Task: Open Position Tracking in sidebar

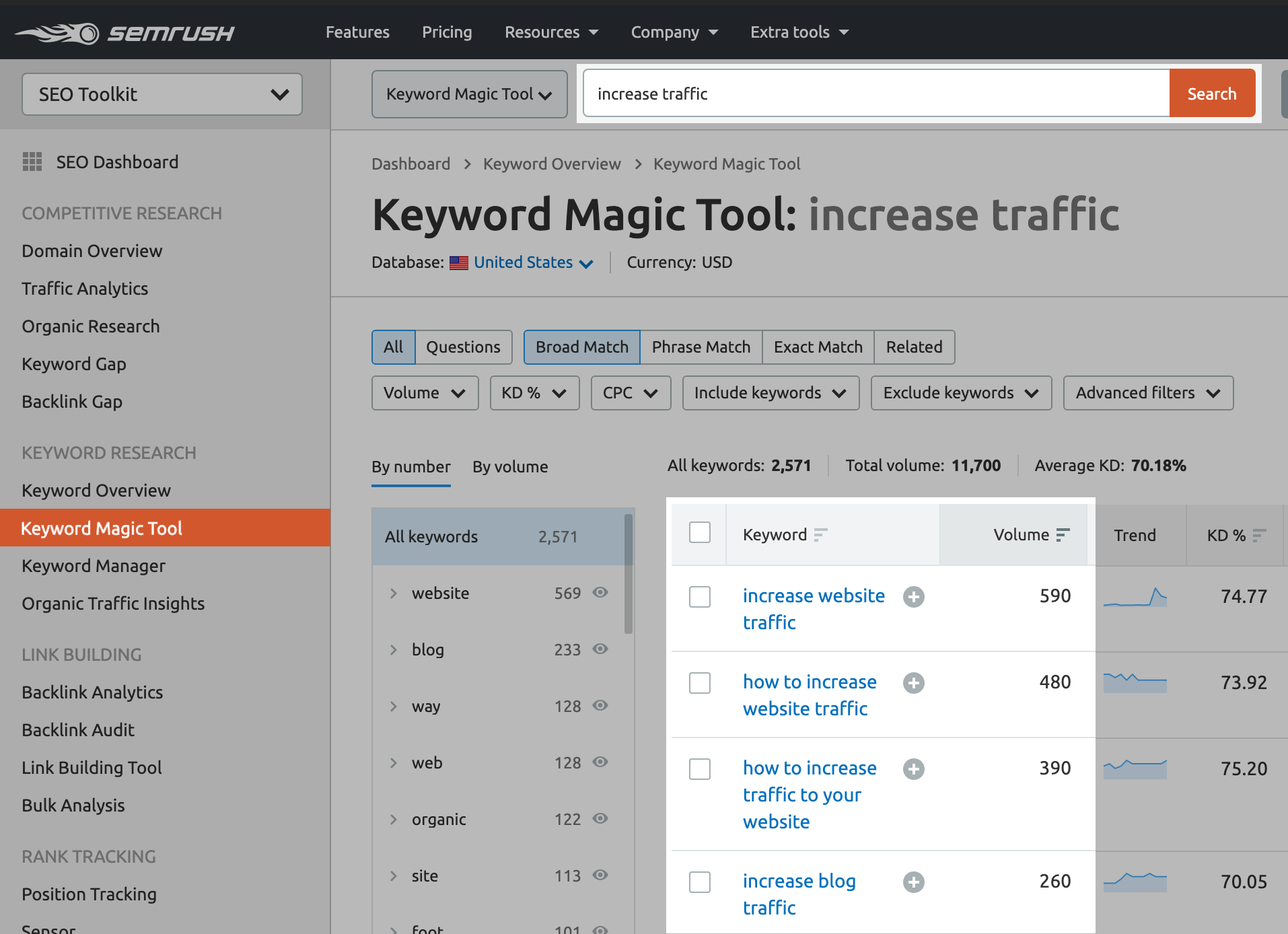Action: point(89,894)
